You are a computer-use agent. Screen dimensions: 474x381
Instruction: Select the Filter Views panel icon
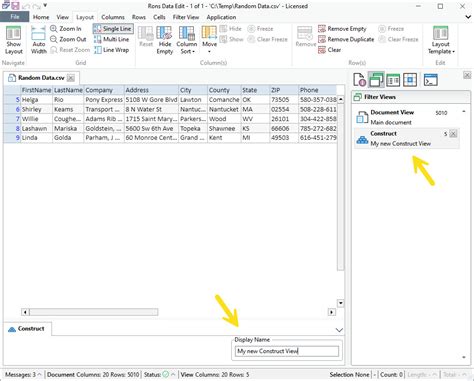pos(376,80)
